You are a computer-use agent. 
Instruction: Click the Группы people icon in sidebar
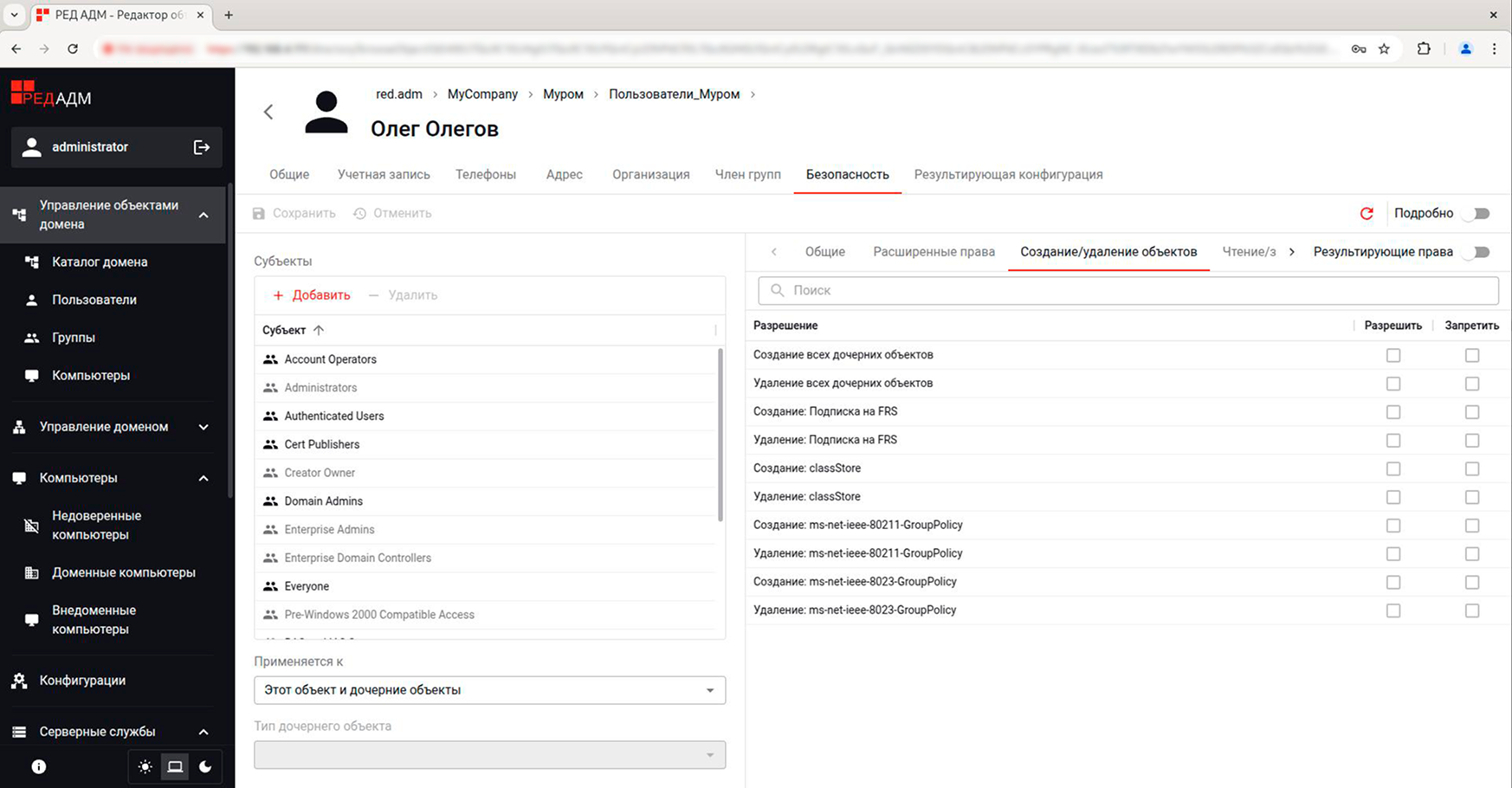pos(32,338)
